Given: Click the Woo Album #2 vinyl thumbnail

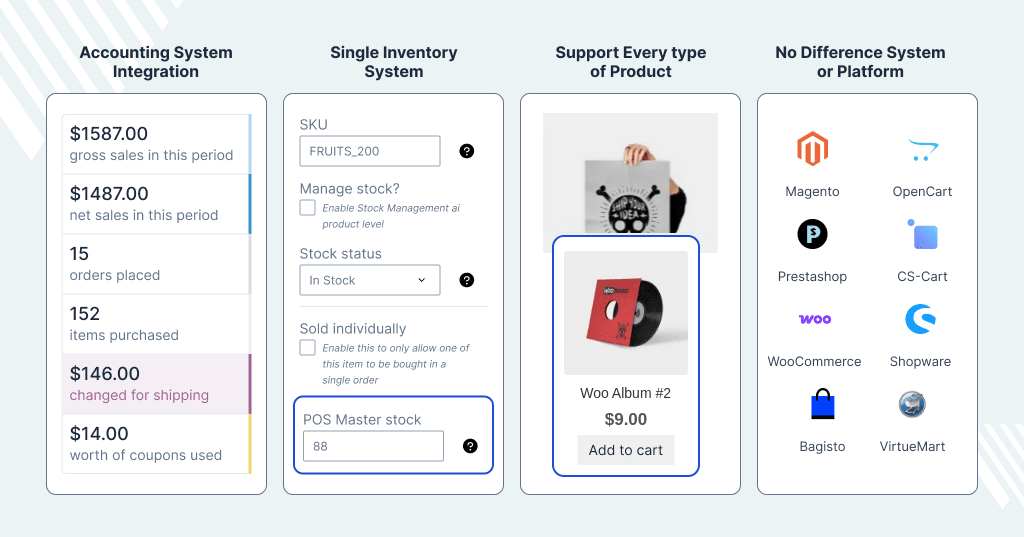Looking at the screenshot, I should click(x=626, y=313).
